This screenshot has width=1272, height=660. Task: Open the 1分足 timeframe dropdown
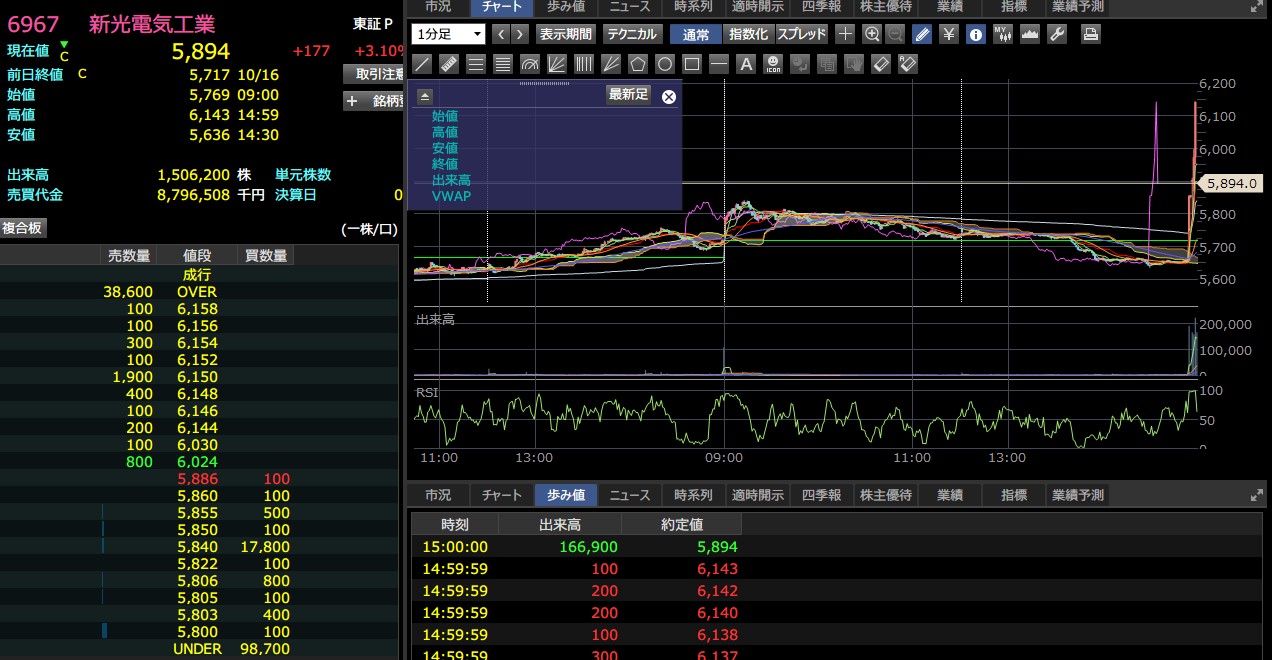448,34
